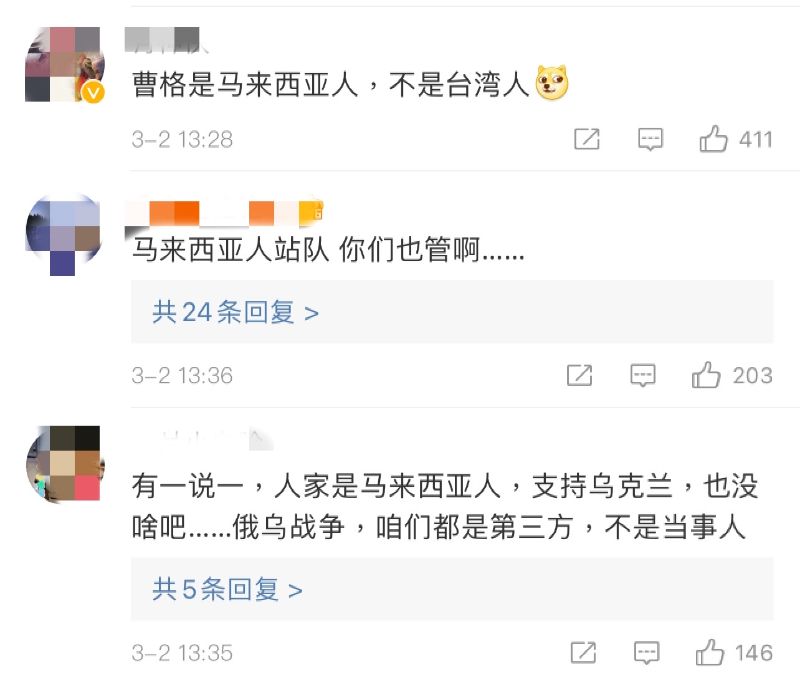This screenshot has width=800, height=675.
Task: Open first commenter's avatar with verified badge
Action: coord(64,65)
